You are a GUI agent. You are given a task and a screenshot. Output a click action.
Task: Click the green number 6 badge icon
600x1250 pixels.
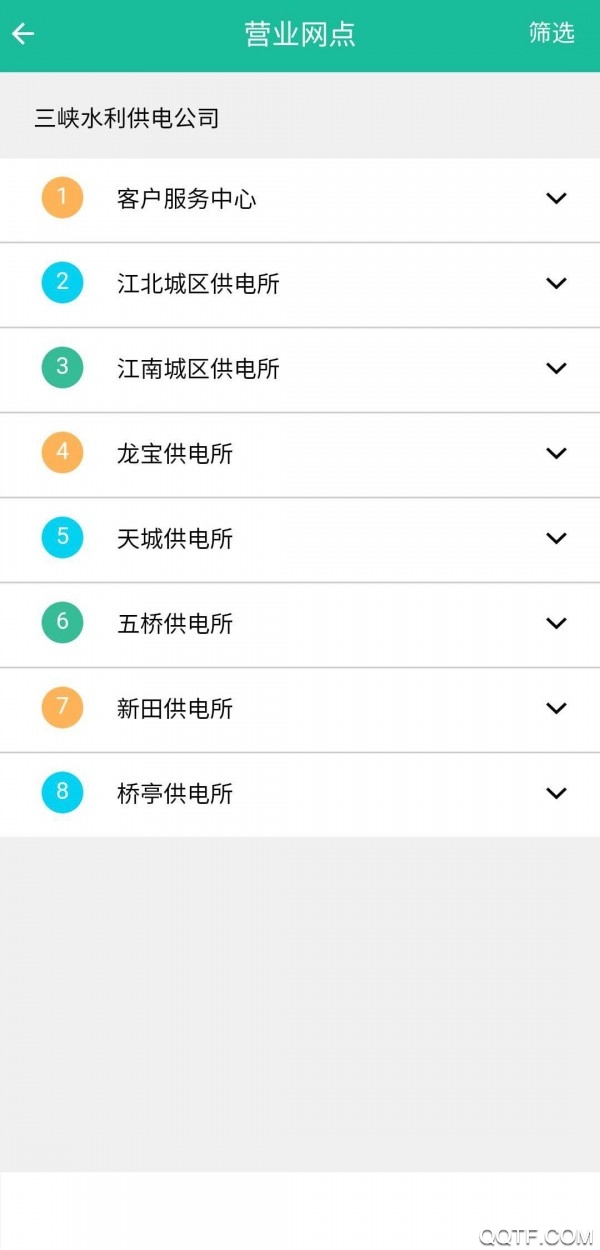pyautogui.click(x=61, y=623)
